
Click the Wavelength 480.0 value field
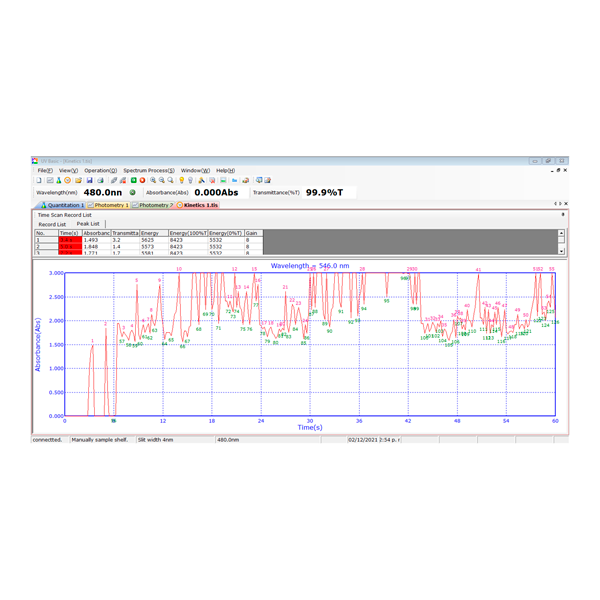[102, 192]
